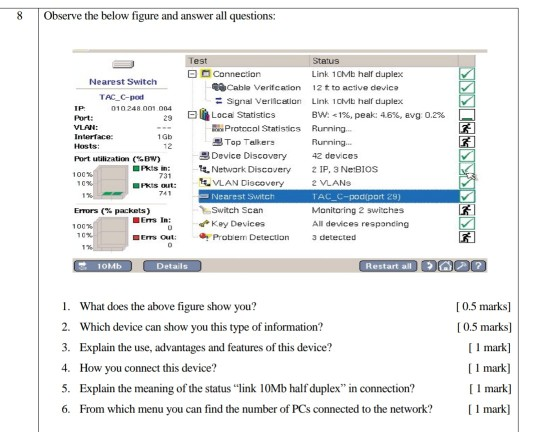
Task: Click the Top Talkers computer icon
Action: [218, 142]
